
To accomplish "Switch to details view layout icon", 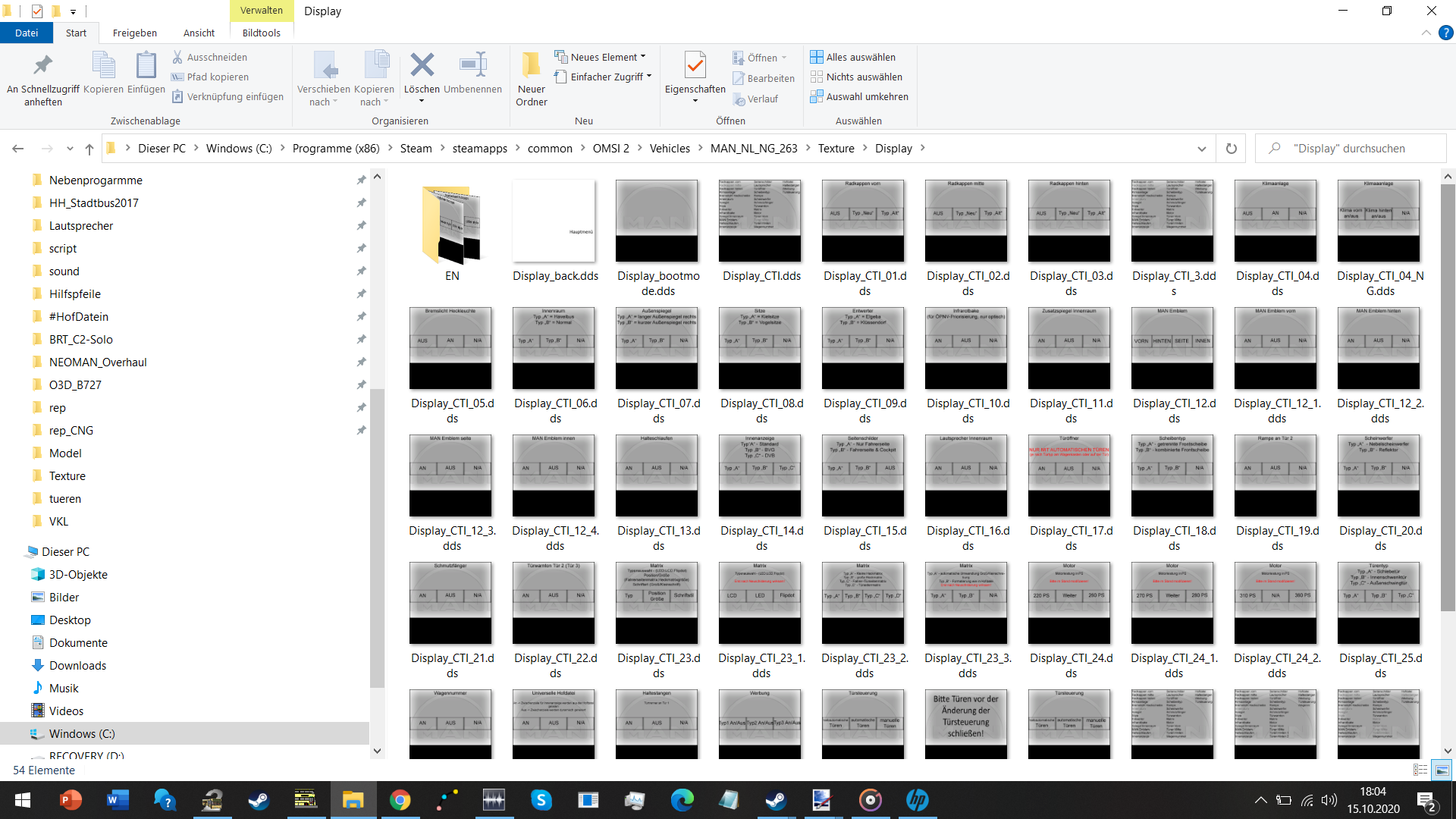I will point(1420,770).
